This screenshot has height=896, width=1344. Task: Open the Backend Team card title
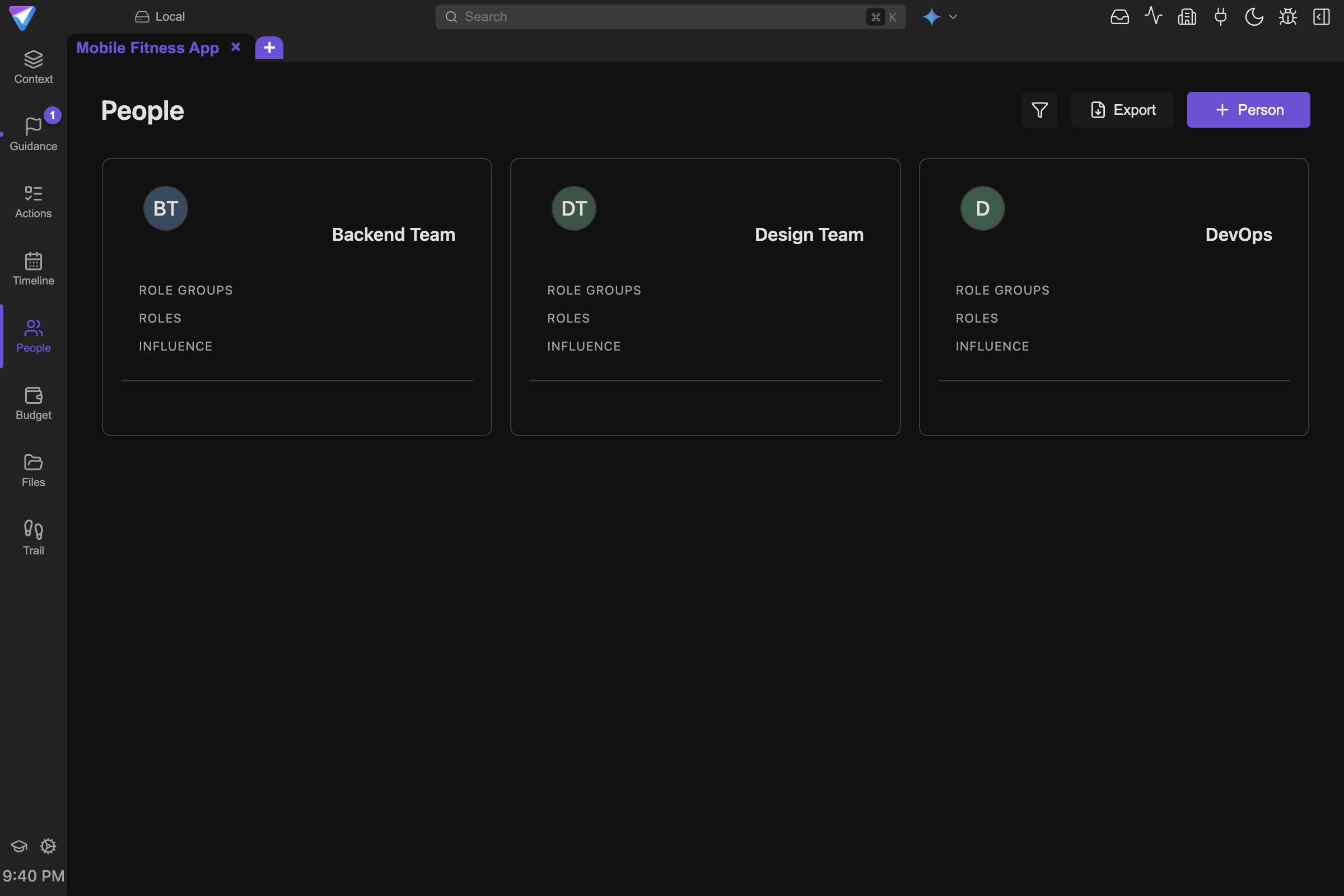394,234
